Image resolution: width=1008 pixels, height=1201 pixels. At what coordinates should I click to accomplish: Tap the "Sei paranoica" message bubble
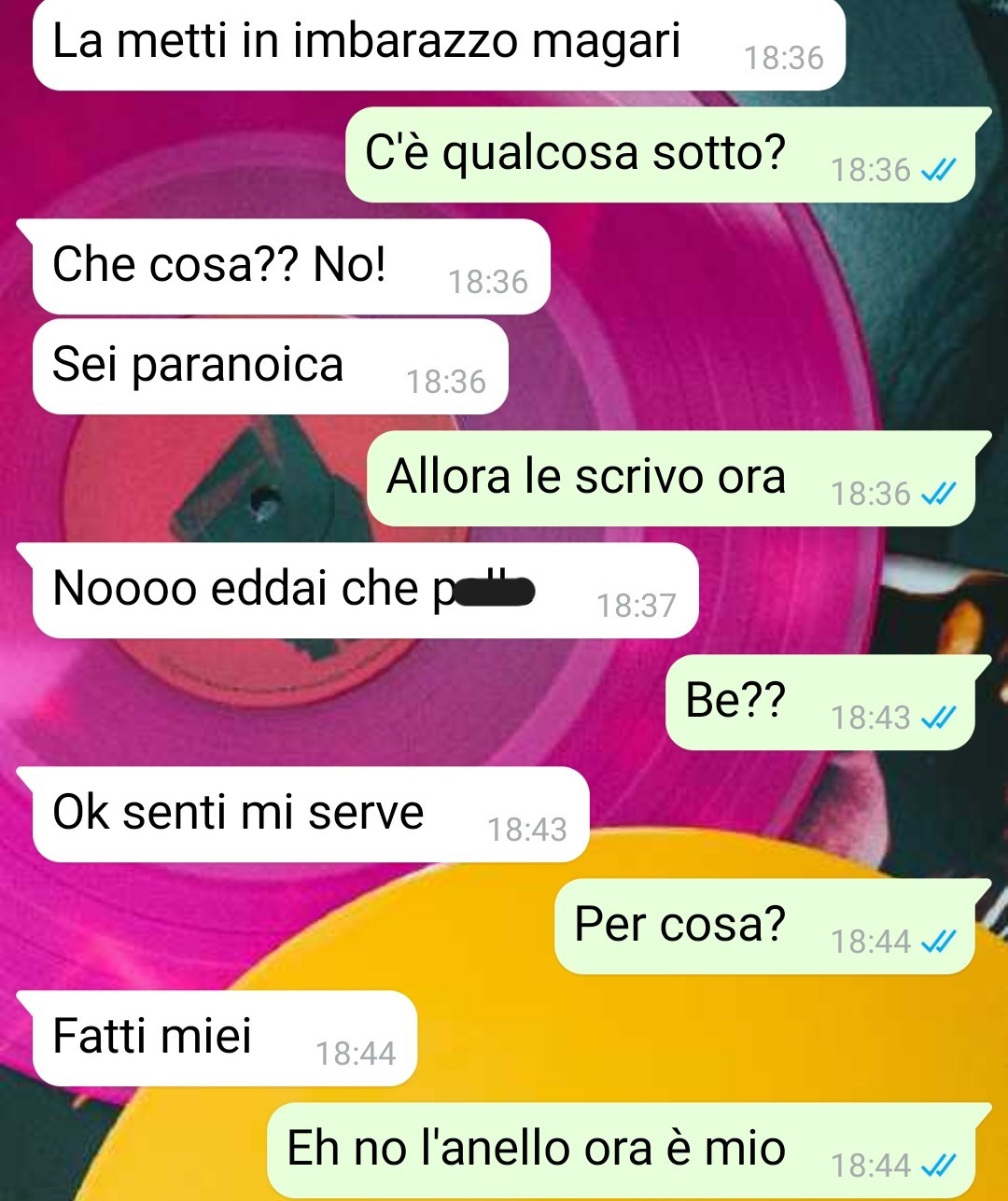(271, 367)
